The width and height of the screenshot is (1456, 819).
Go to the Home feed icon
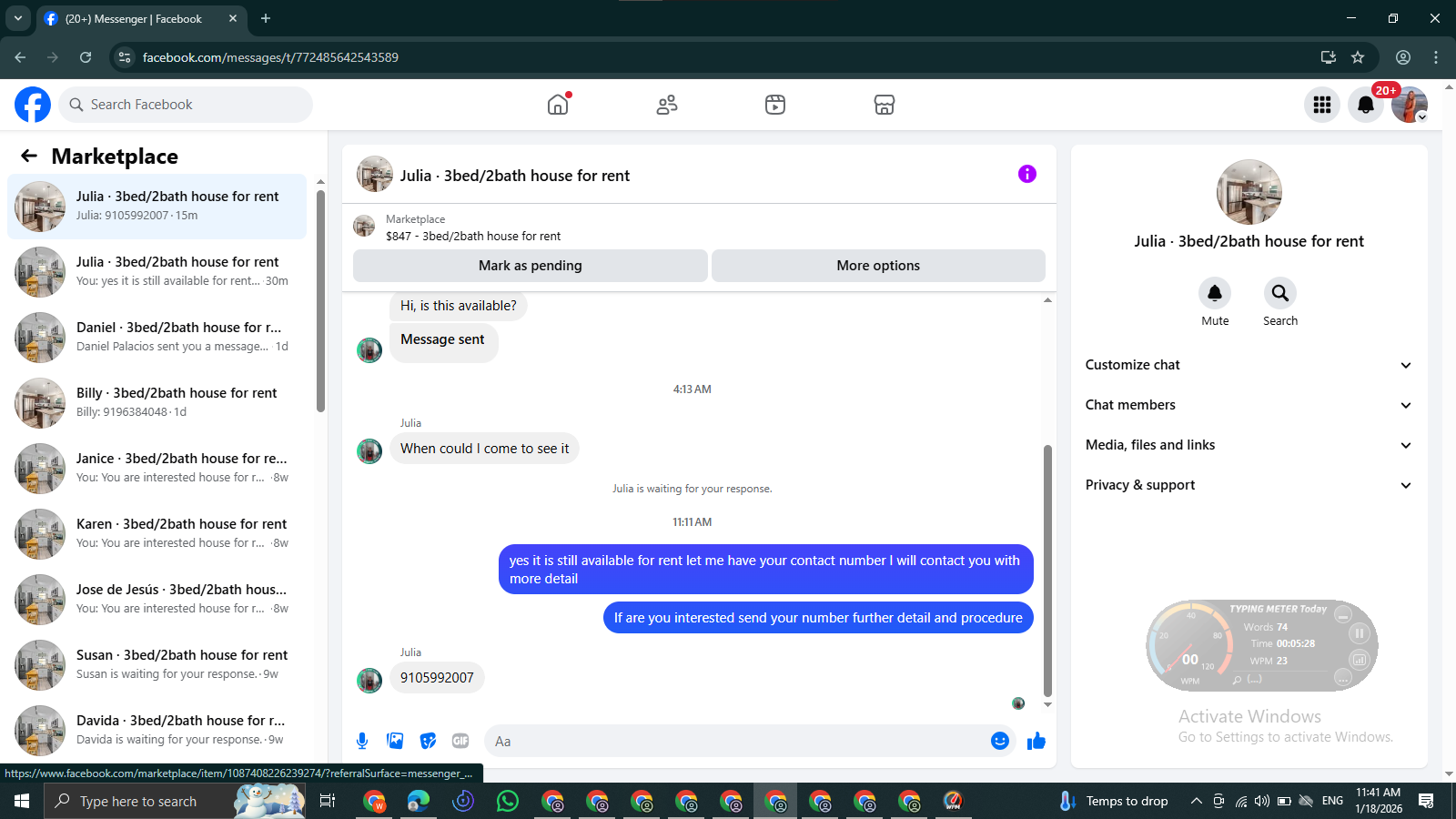coord(558,105)
